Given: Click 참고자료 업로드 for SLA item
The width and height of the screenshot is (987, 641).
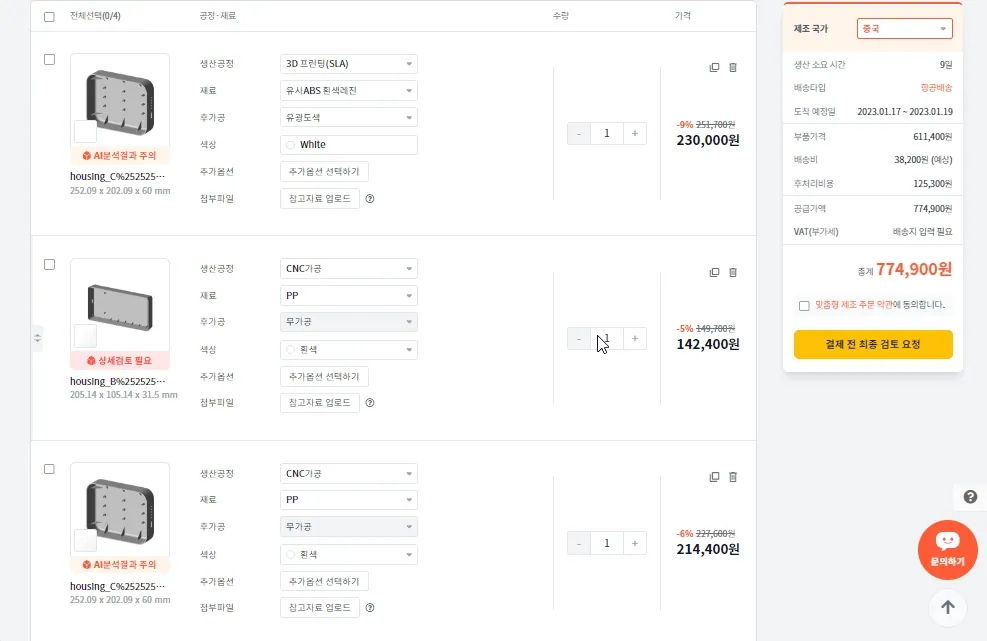Looking at the screenshot, I should pyautogui.click(x=320, y=198).
